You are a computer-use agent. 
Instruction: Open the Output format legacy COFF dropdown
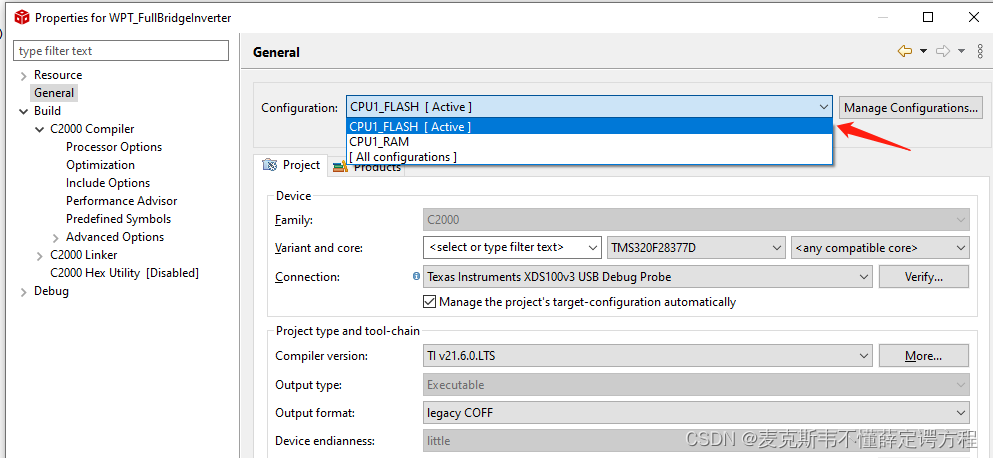pyautogui.click(x=696, y=413)
